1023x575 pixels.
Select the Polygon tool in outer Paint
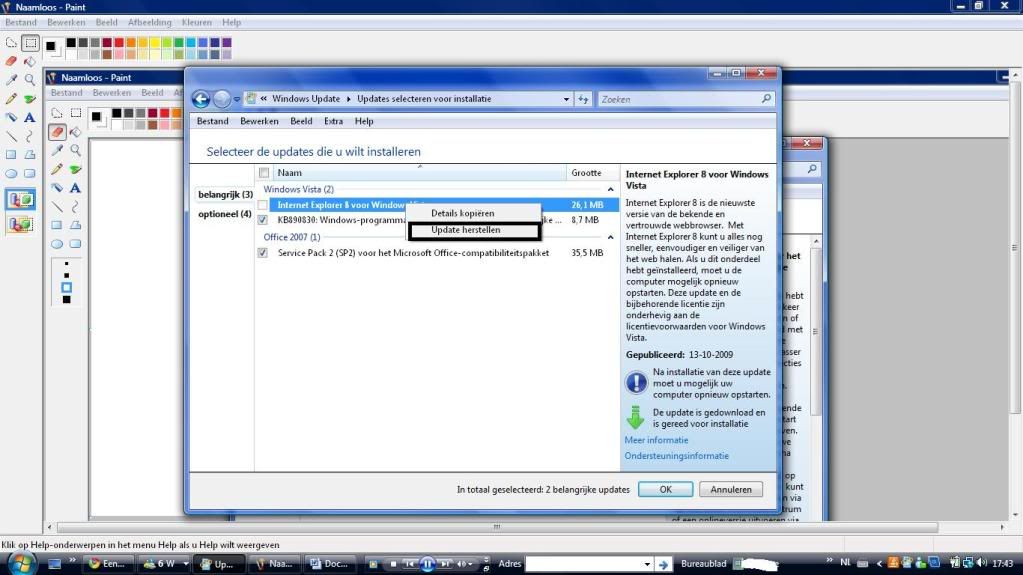30,155
